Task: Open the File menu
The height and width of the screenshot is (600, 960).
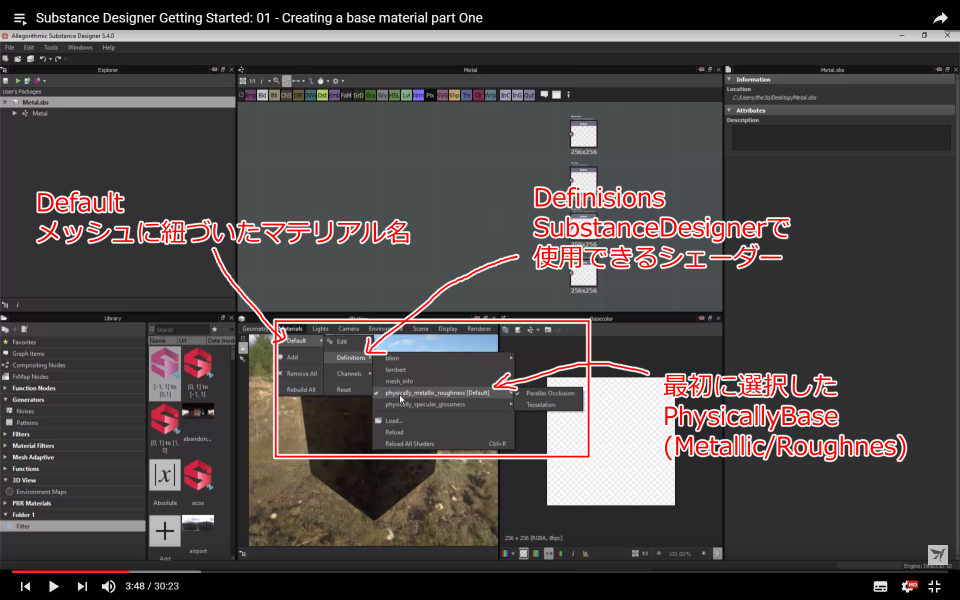Action: (x=9, y=47)
